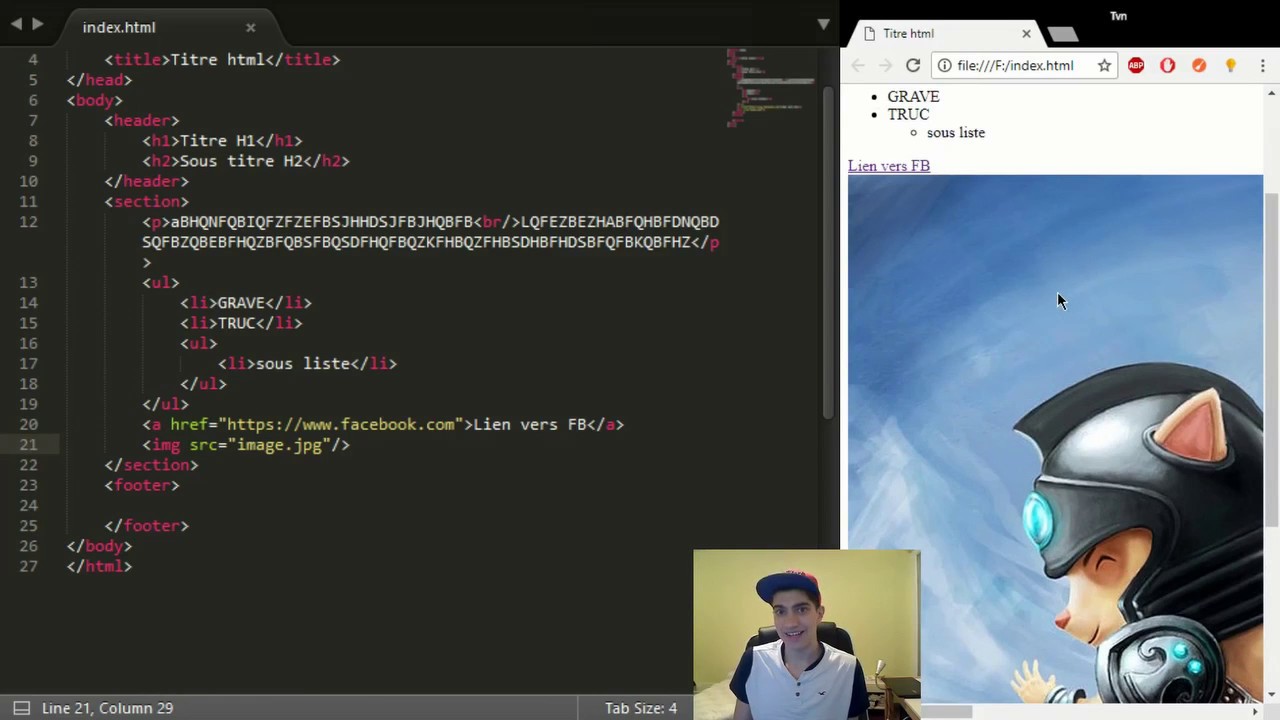Close the index.html tab in Sublime
Screen dimensions: 1280x720
tap(250, 27)
